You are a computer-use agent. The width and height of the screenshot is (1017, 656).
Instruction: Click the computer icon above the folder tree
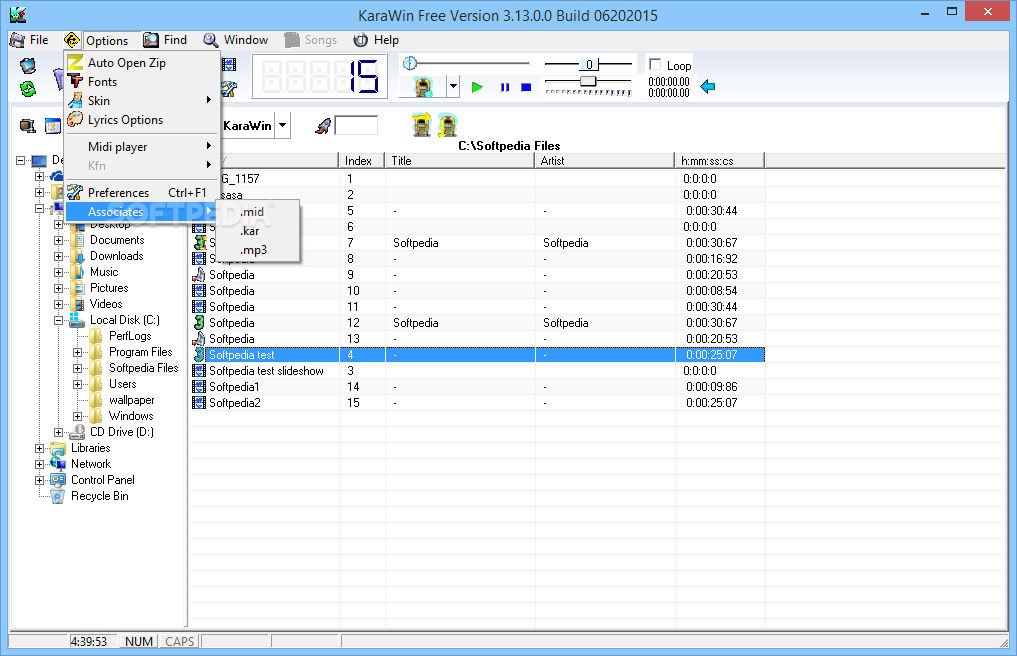(x=27, y=126)
